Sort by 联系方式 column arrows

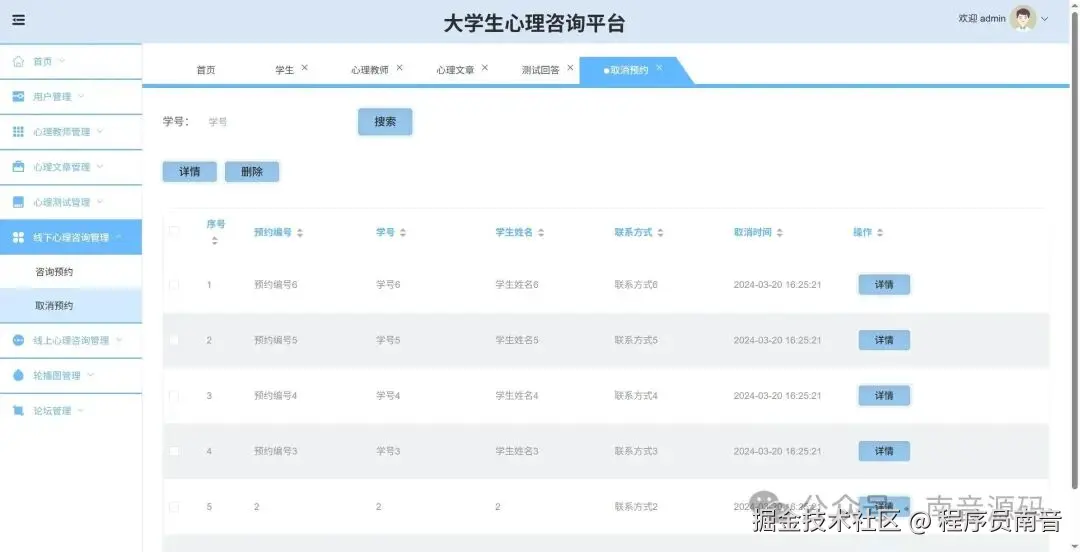coord(660,233)
